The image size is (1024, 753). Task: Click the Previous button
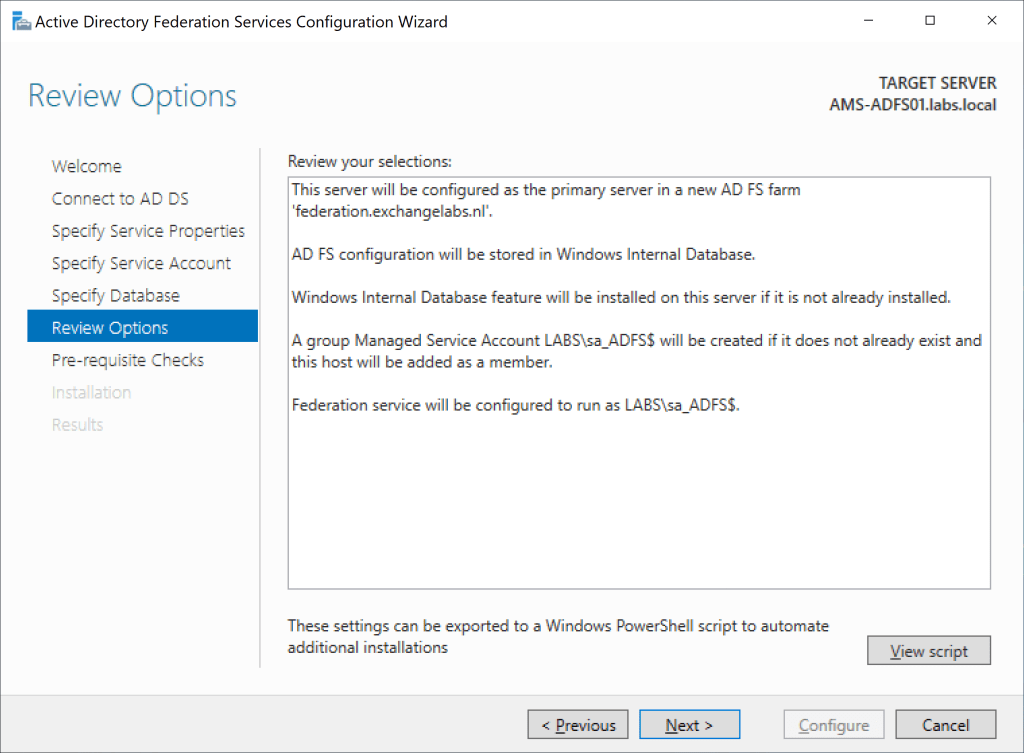point(577,724)
